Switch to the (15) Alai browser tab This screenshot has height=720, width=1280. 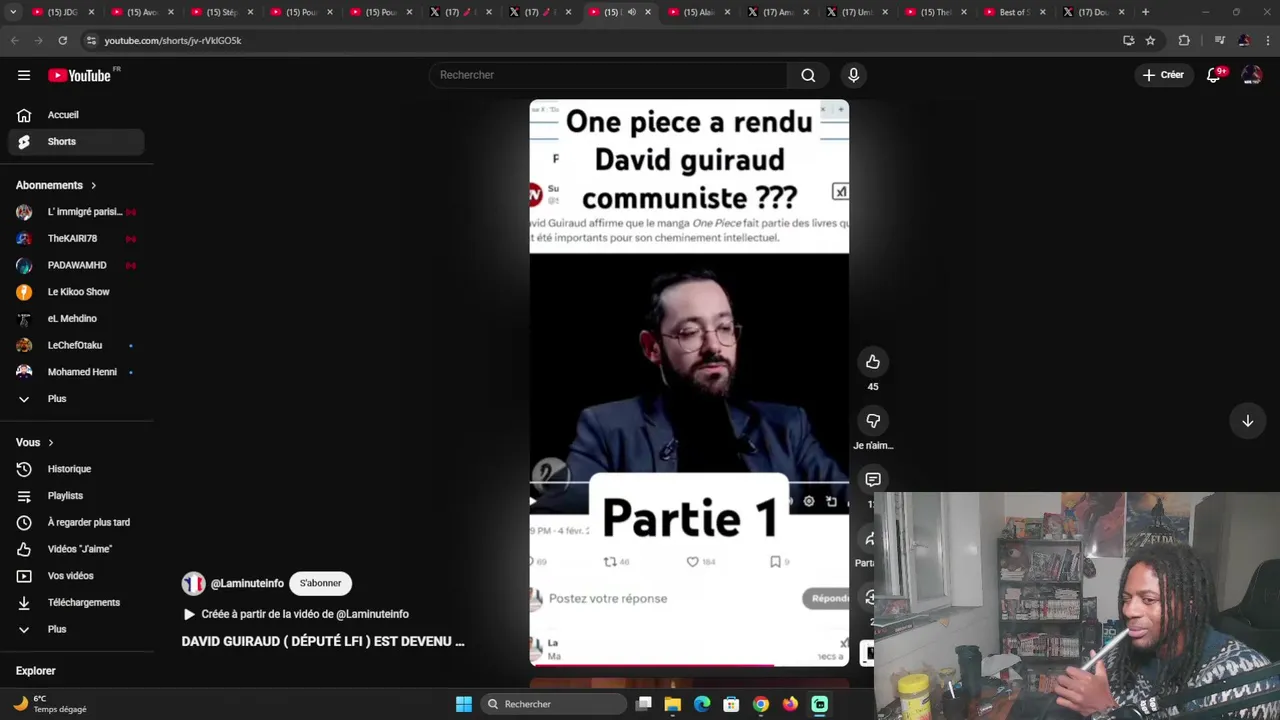(x=697, y=12)
